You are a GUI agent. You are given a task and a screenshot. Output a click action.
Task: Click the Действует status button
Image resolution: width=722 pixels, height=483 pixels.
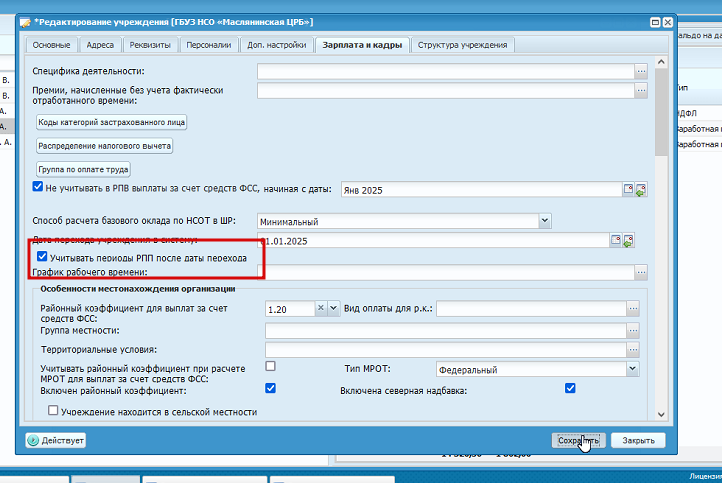[x=56, y=441]
